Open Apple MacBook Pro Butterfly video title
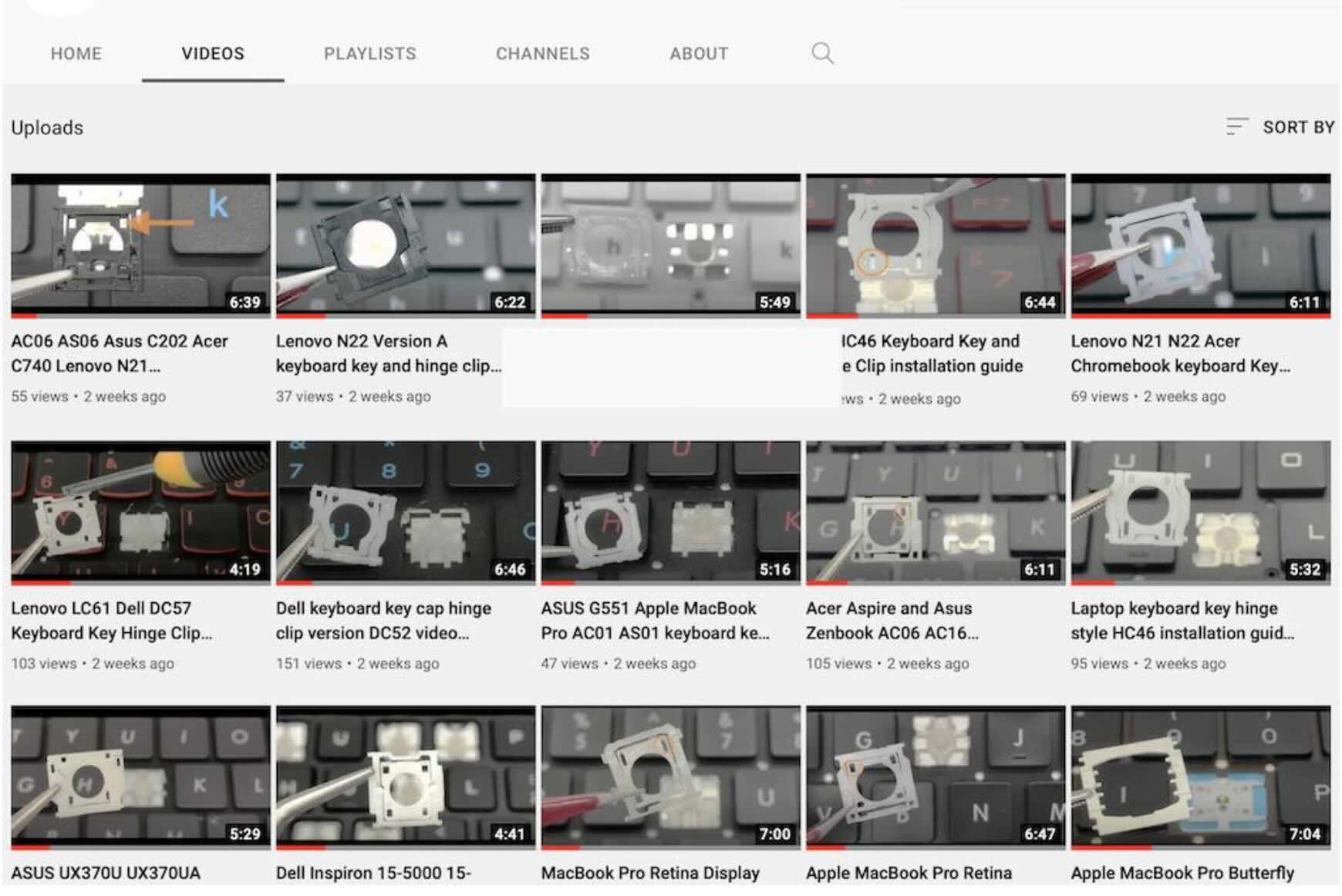This screenshot has height=896, width=1342. pyautogui.click(x=1182, y=873)
